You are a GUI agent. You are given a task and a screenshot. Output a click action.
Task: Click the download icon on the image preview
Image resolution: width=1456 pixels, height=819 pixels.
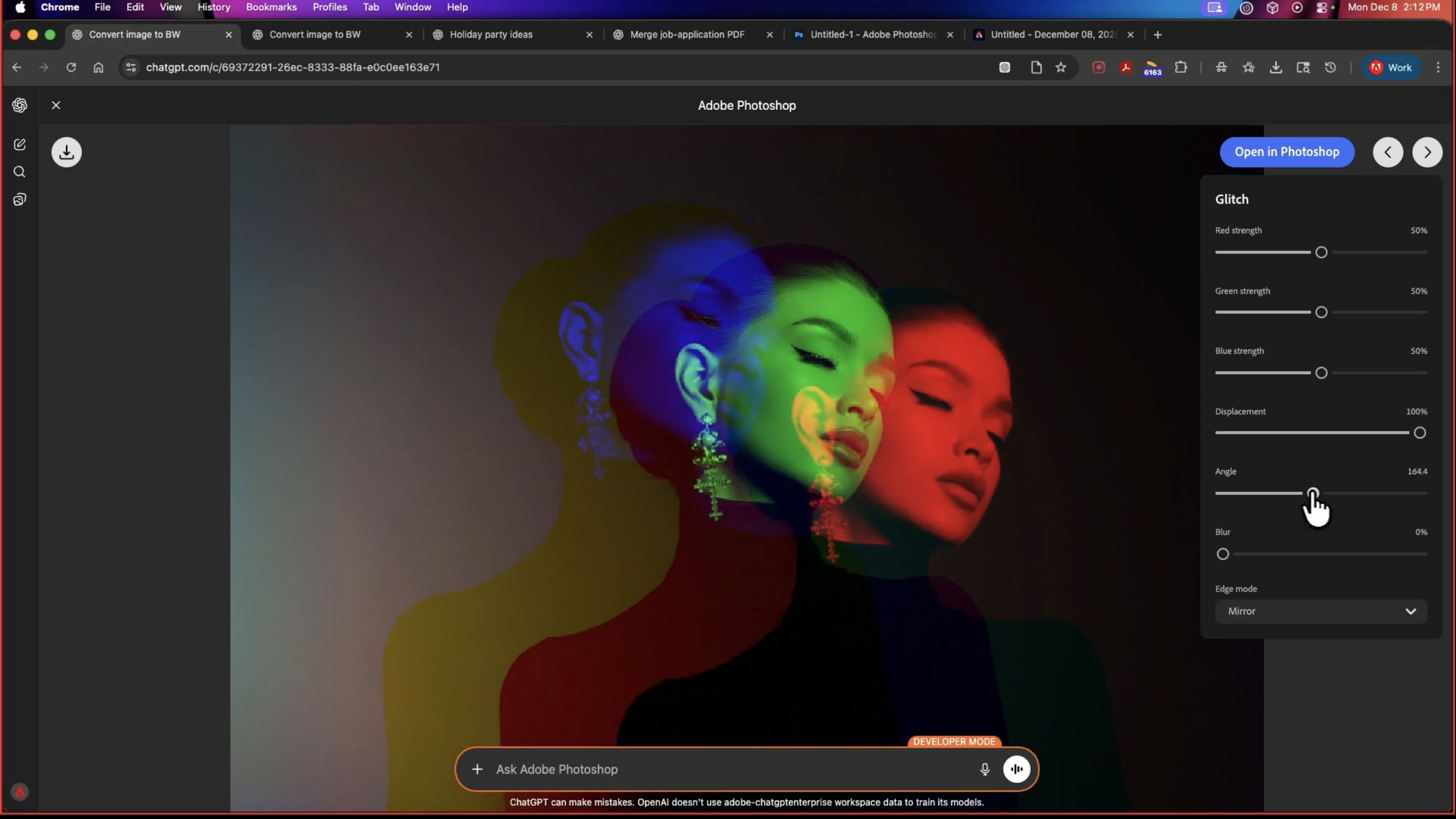pos(67,152)
